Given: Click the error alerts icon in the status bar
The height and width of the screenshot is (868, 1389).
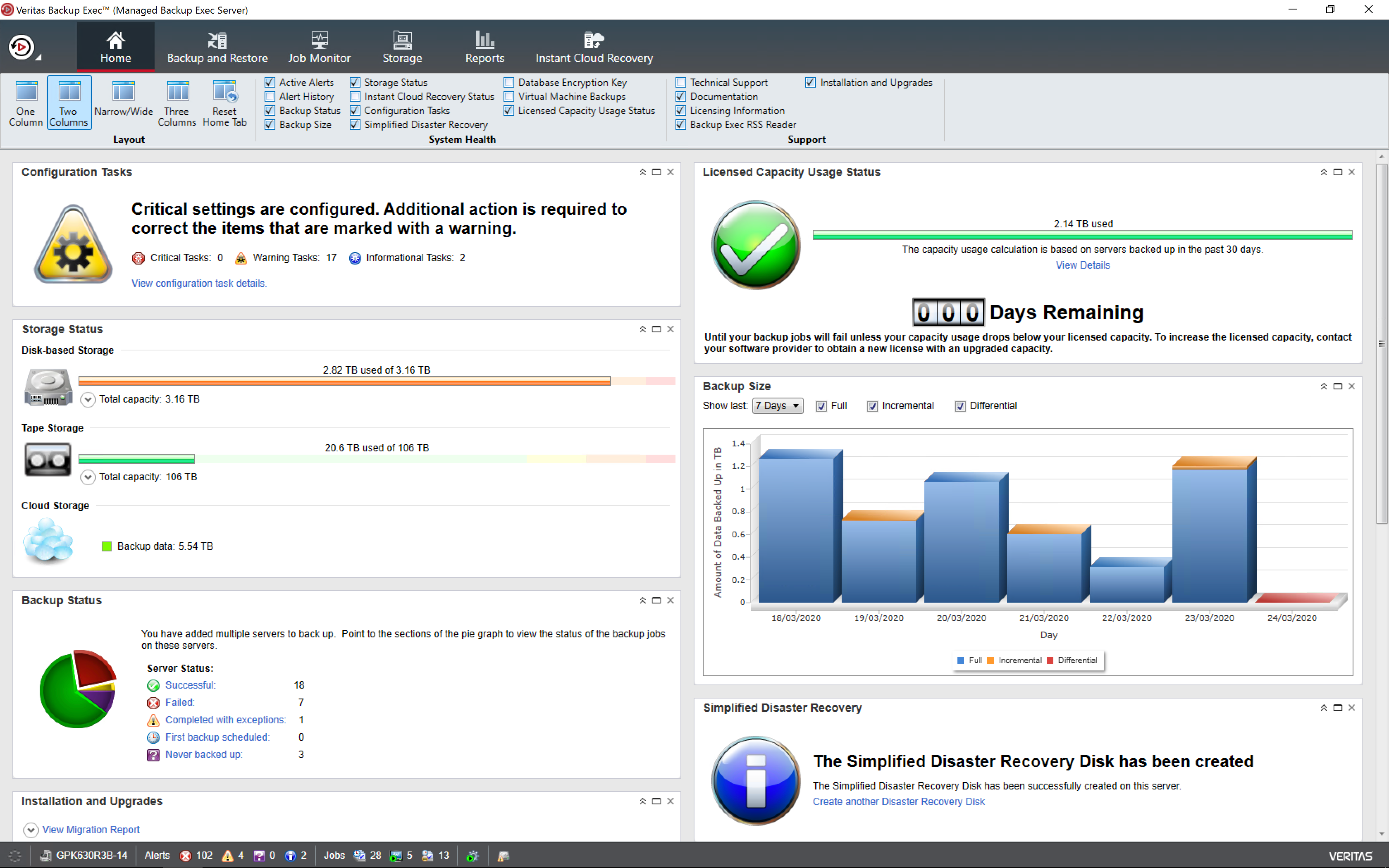Looking at the screenshot, I should (185, 855).
